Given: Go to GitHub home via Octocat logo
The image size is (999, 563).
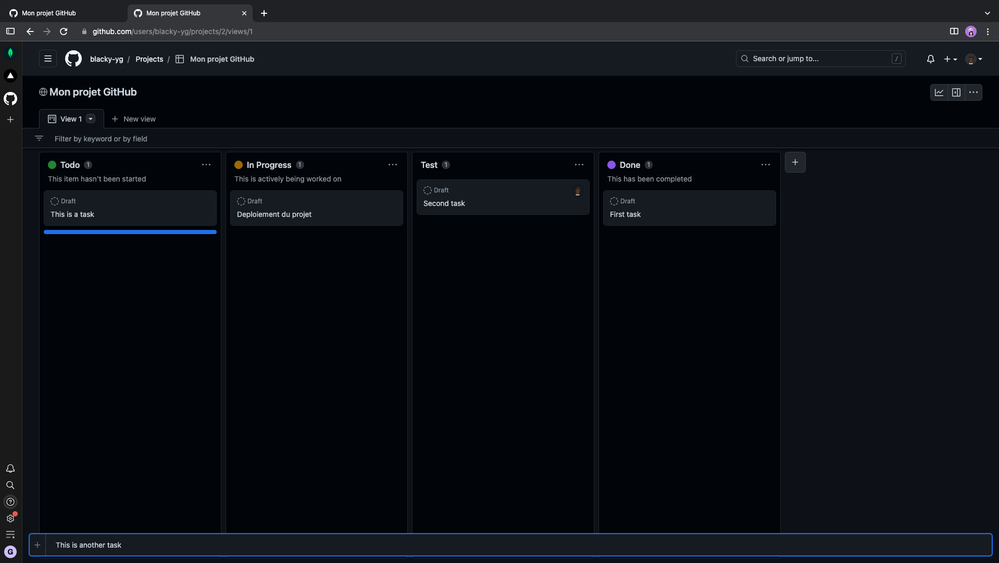Looking at the screenshot, I should 73,59.
